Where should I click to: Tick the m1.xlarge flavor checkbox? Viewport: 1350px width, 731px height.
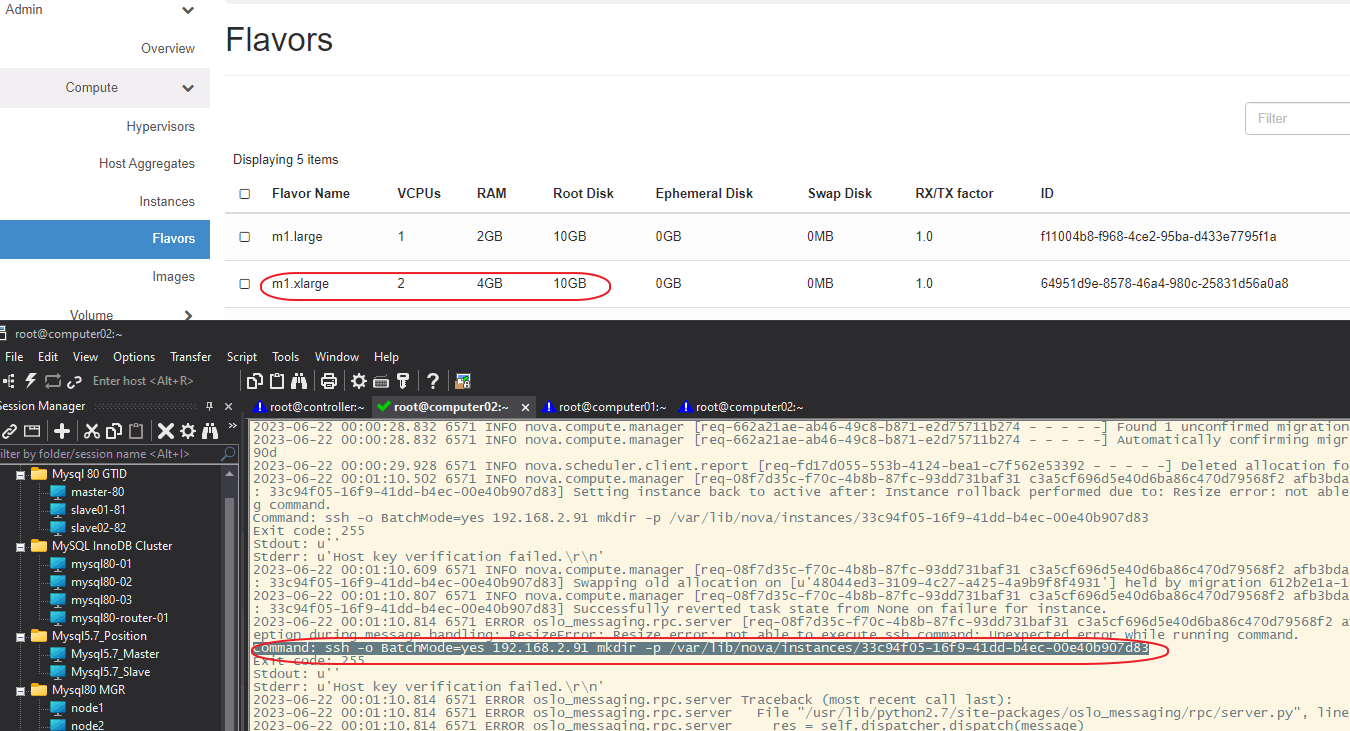pos(245,284)
